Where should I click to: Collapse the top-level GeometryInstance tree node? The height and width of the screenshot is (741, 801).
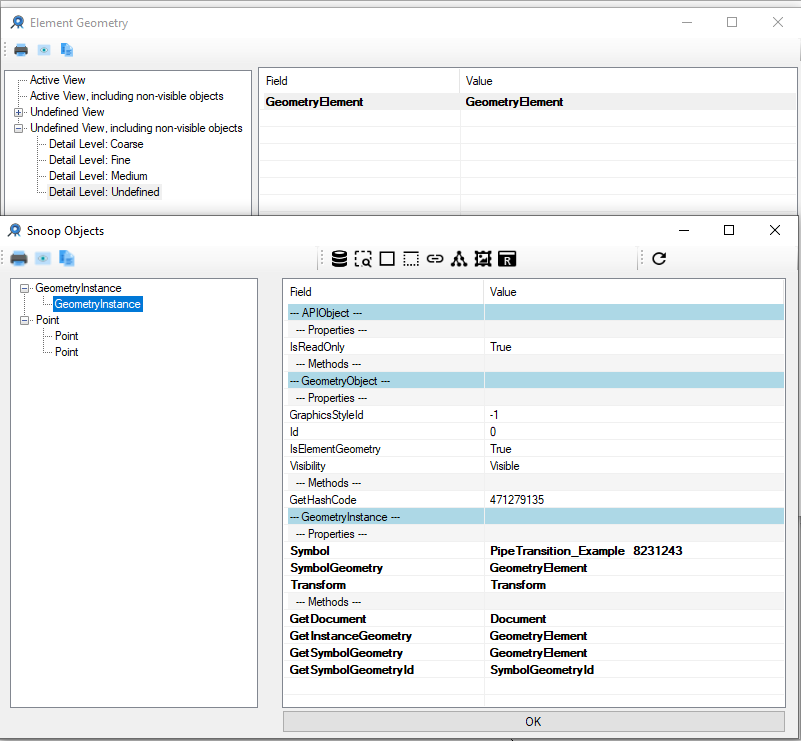24,289
